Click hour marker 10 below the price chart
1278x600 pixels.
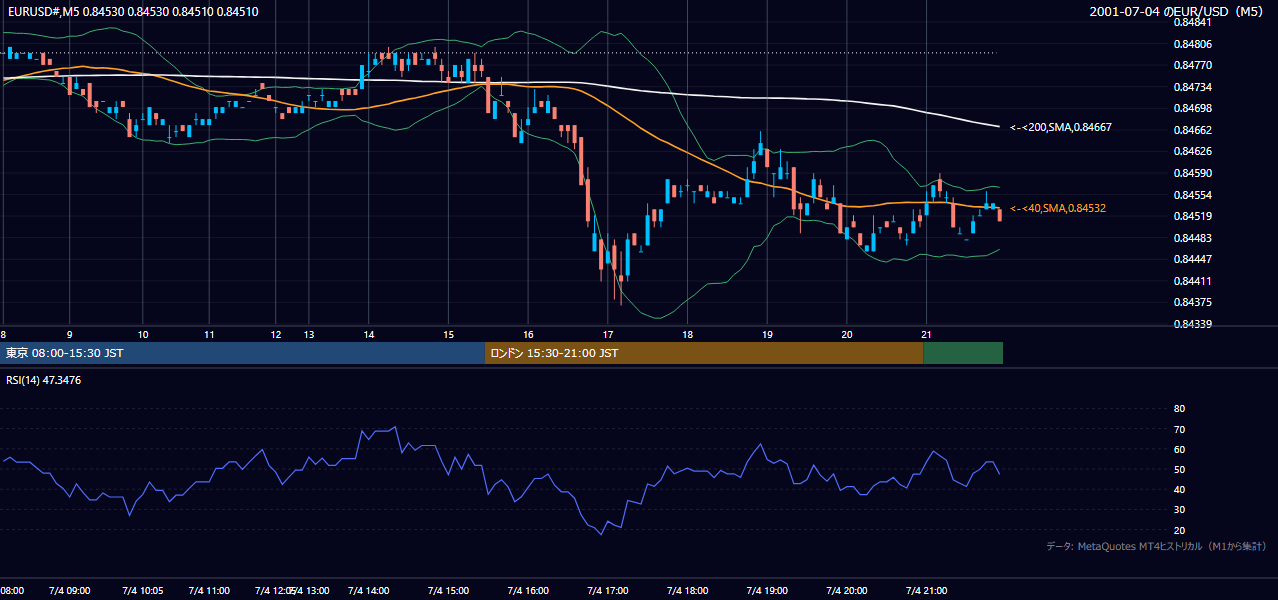pyautogui.click(x=143, y=335)
